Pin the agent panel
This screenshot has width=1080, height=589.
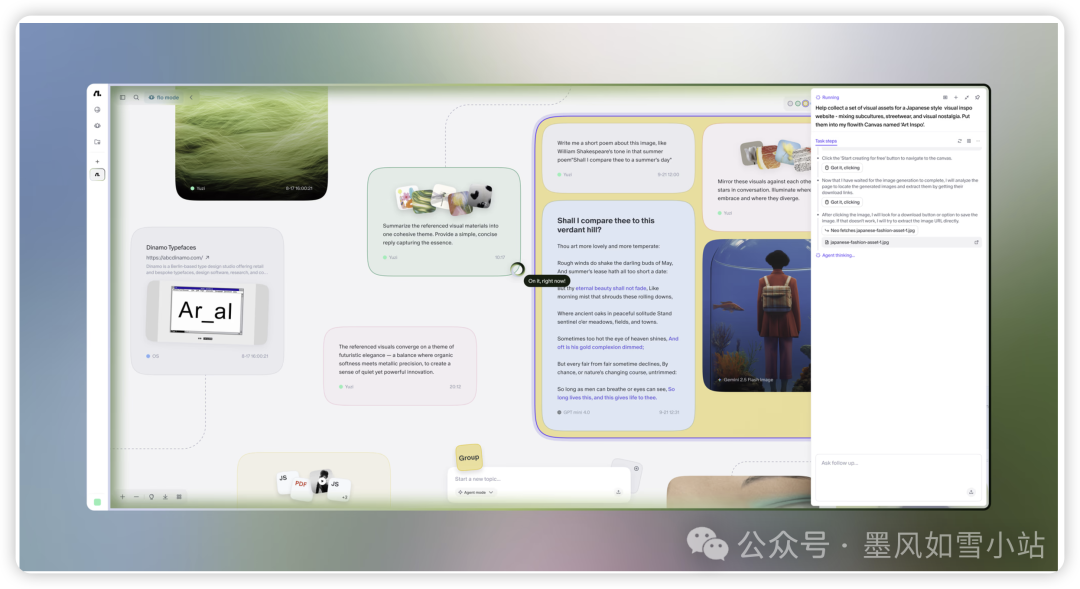click(977, 97)
